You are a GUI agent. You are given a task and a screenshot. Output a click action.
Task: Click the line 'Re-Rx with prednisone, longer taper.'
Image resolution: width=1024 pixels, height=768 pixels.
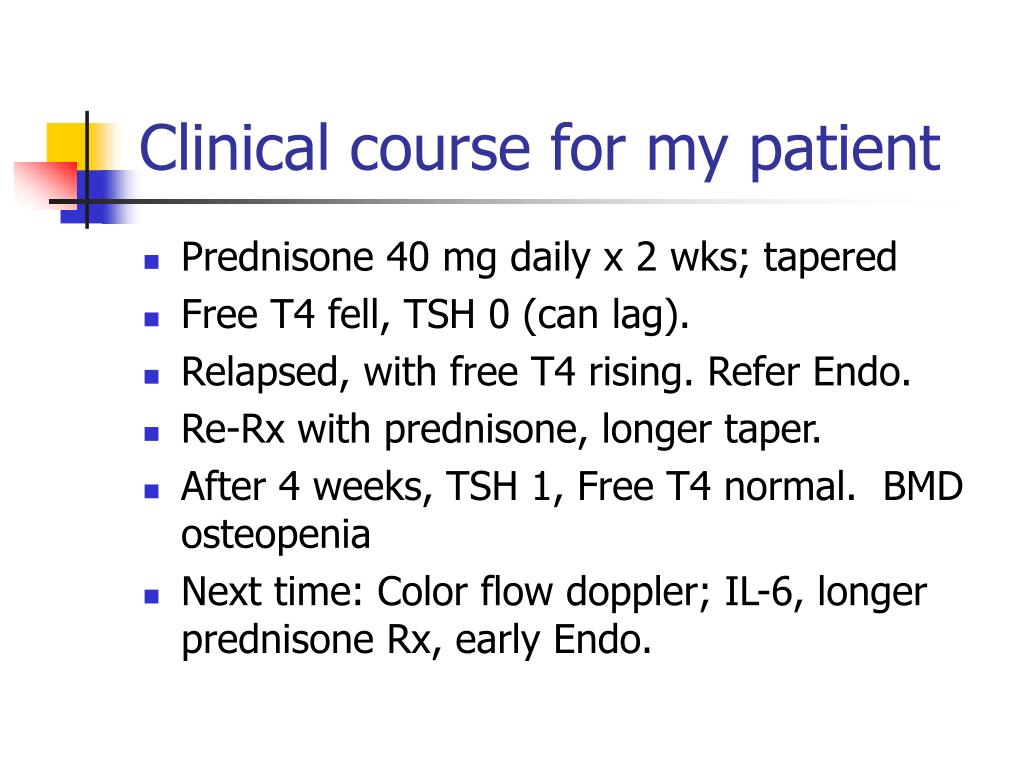(x=501, y=430)
